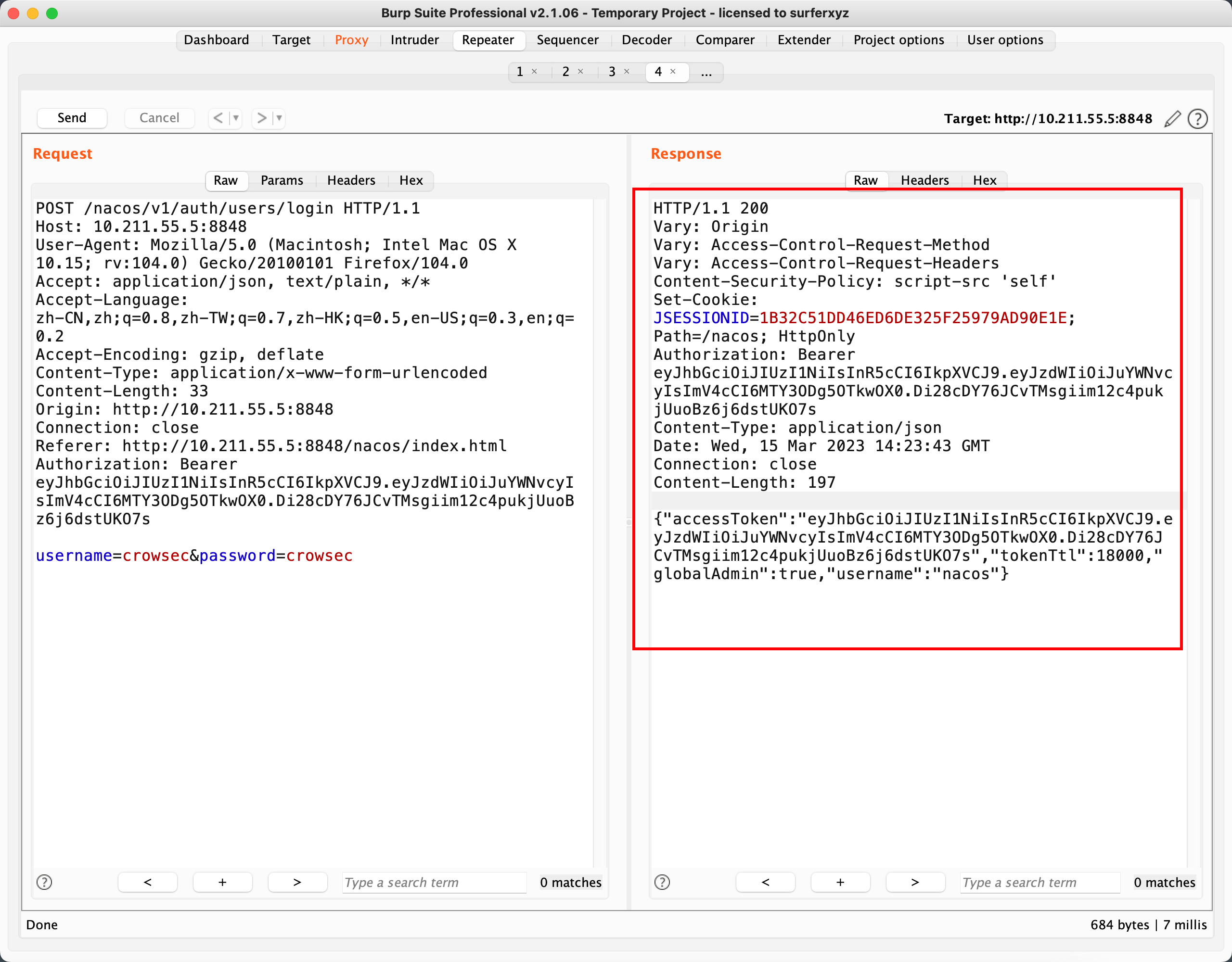The width and height of the screenshot is (1232, 962).
Task: Click the Content-Length: 197 response header
Action: click(744, 483)
